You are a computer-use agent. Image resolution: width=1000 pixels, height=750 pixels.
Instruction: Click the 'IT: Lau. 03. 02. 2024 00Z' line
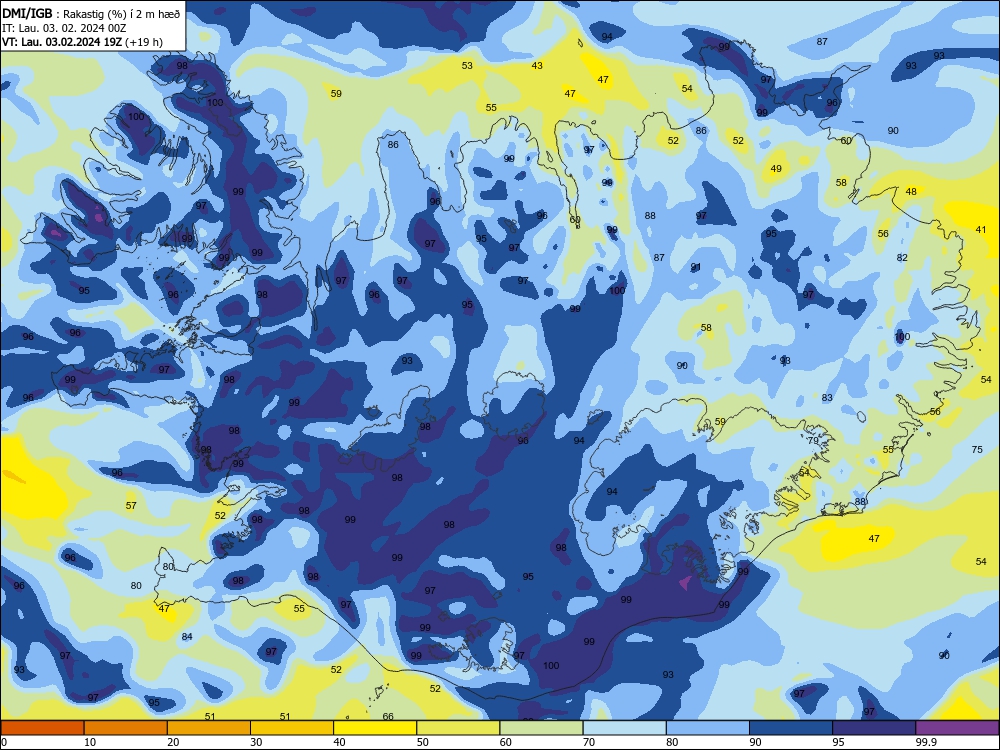coord(64,28)
